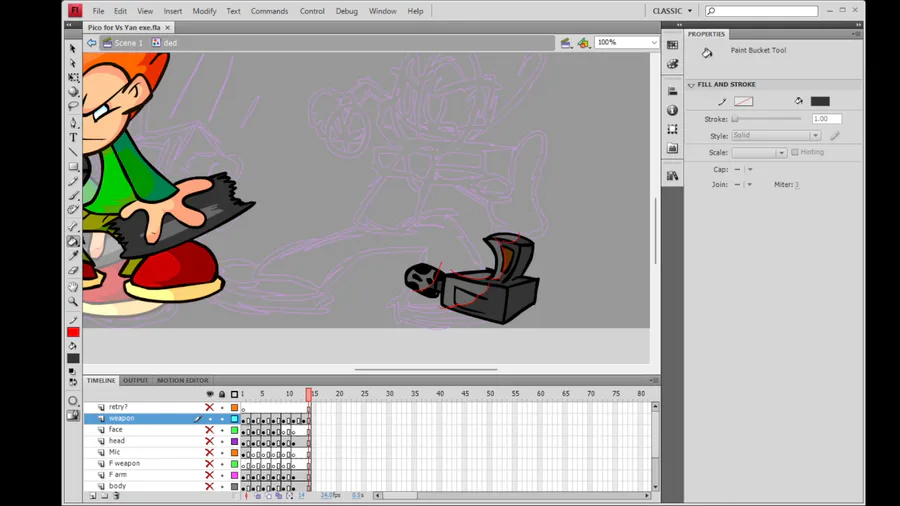Switch to the OUTPUT tab

point(135,380)
